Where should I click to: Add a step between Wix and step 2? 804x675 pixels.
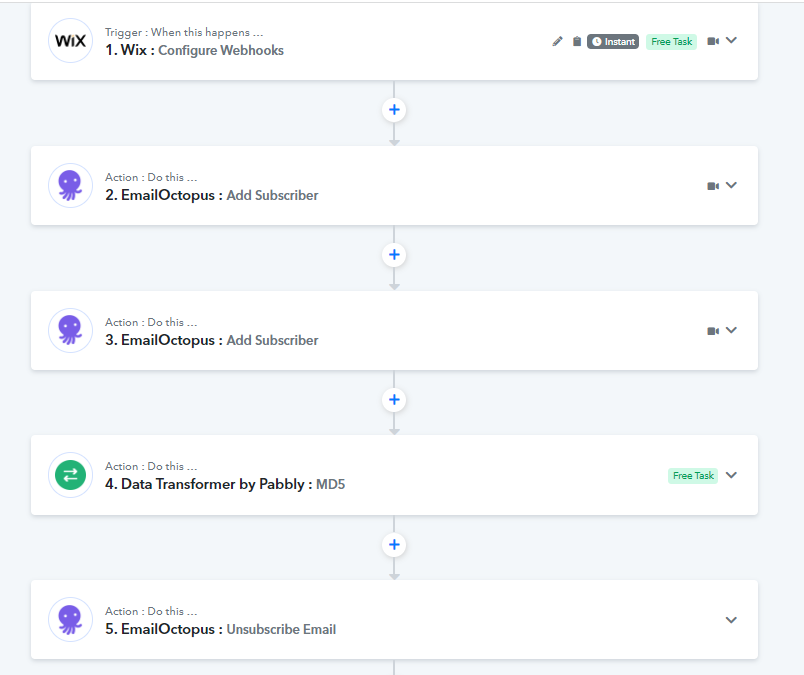(394, 110)
